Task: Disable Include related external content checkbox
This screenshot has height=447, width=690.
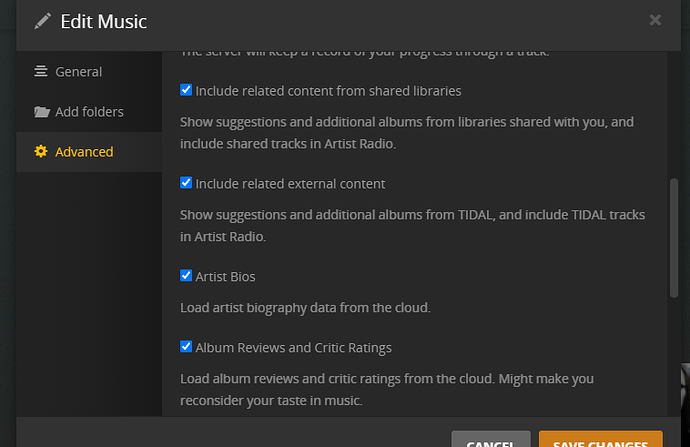Action: tap(186, 183)
